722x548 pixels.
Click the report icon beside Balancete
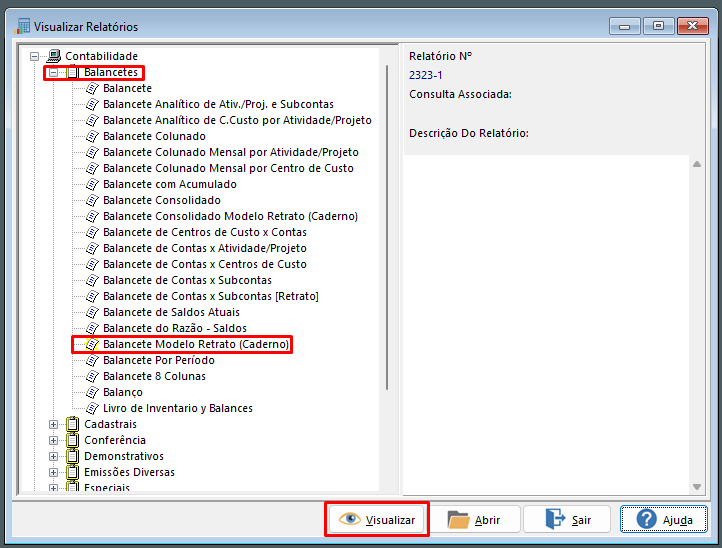coord(93,88)
